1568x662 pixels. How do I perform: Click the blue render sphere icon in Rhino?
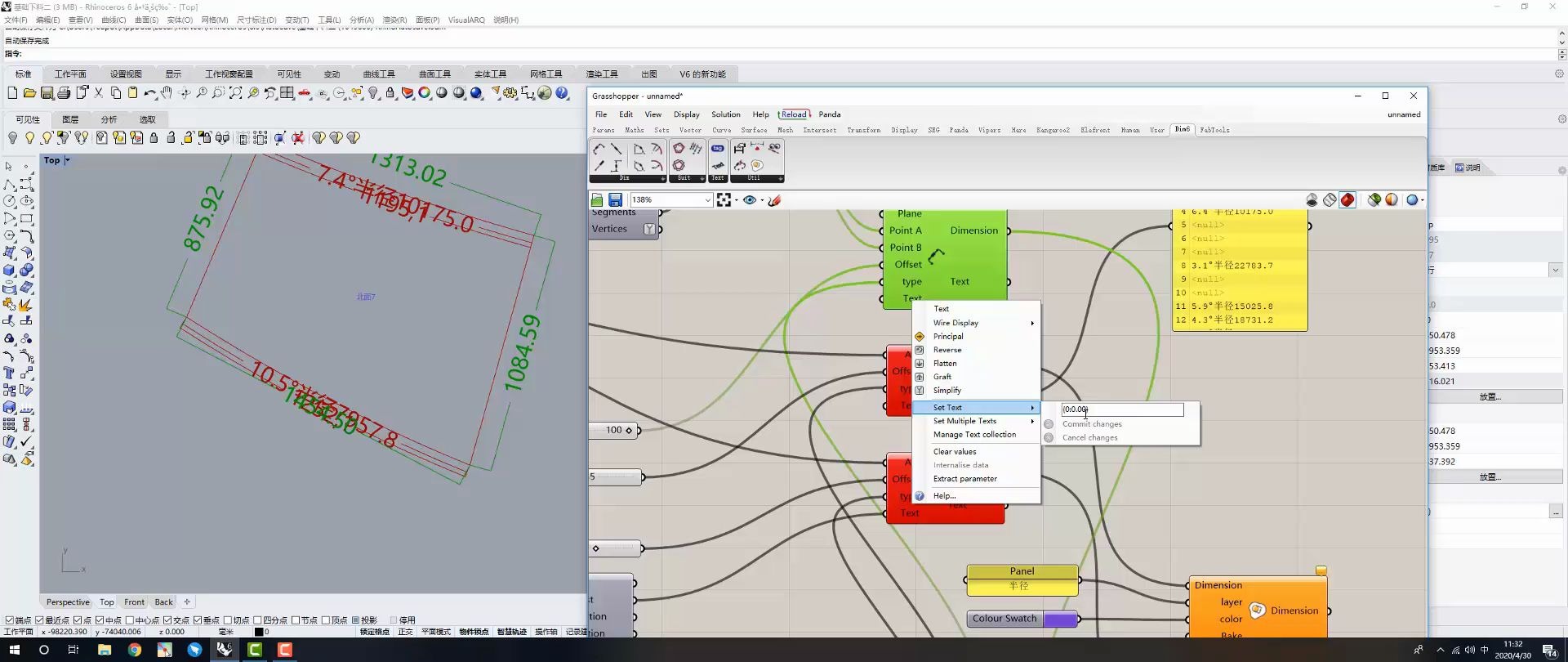tap(475, 93)
